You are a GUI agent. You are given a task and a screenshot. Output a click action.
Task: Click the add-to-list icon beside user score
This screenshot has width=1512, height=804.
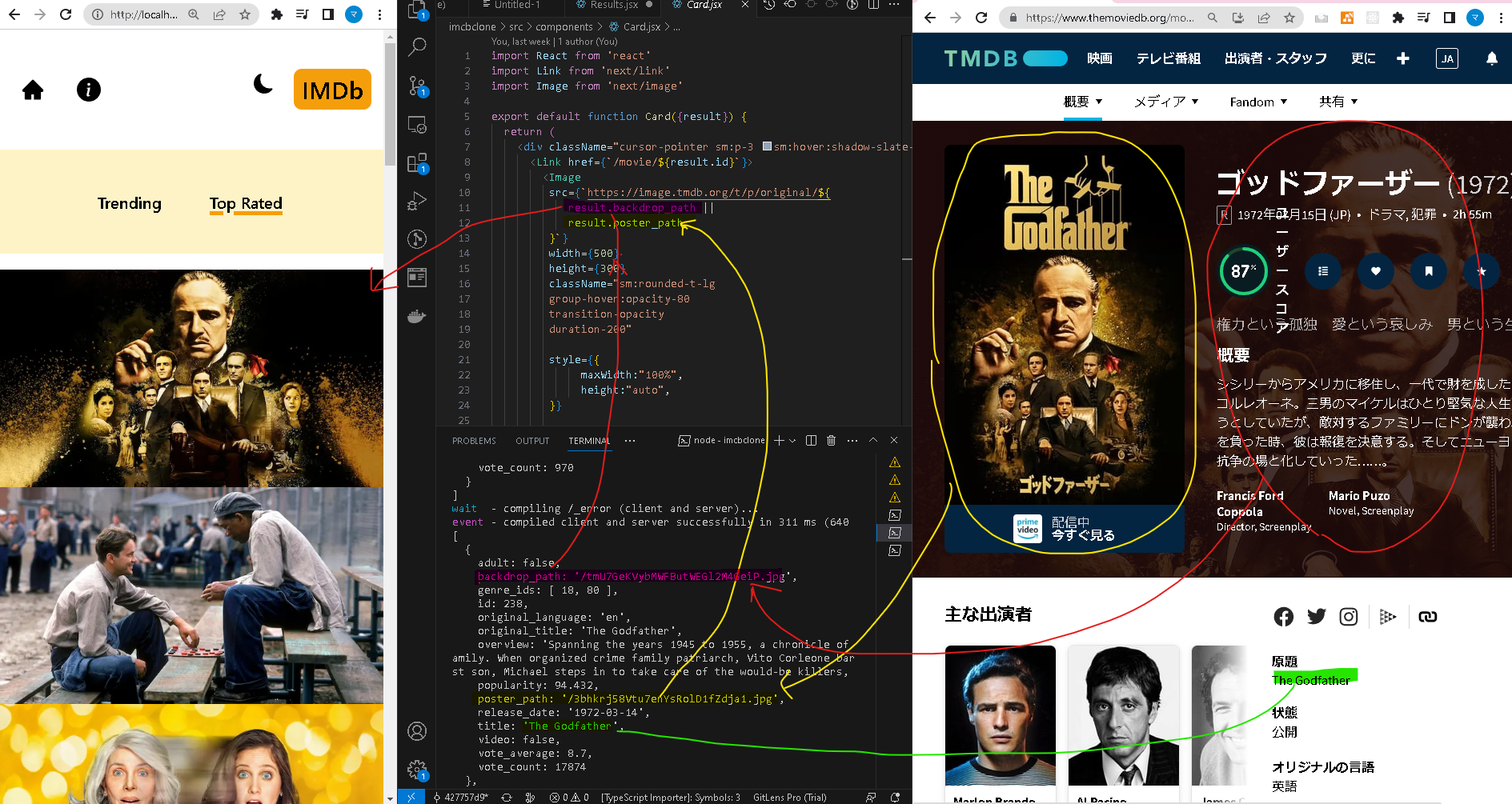[x=1323, y=271]
